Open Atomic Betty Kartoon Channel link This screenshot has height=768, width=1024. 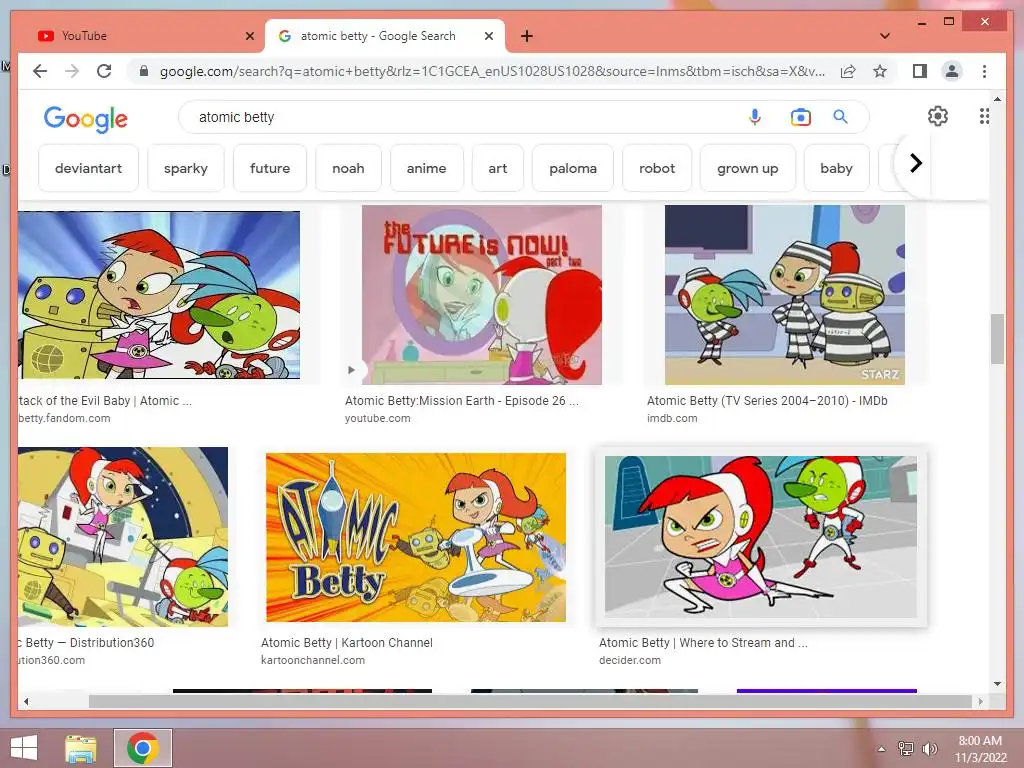point(347,643)
